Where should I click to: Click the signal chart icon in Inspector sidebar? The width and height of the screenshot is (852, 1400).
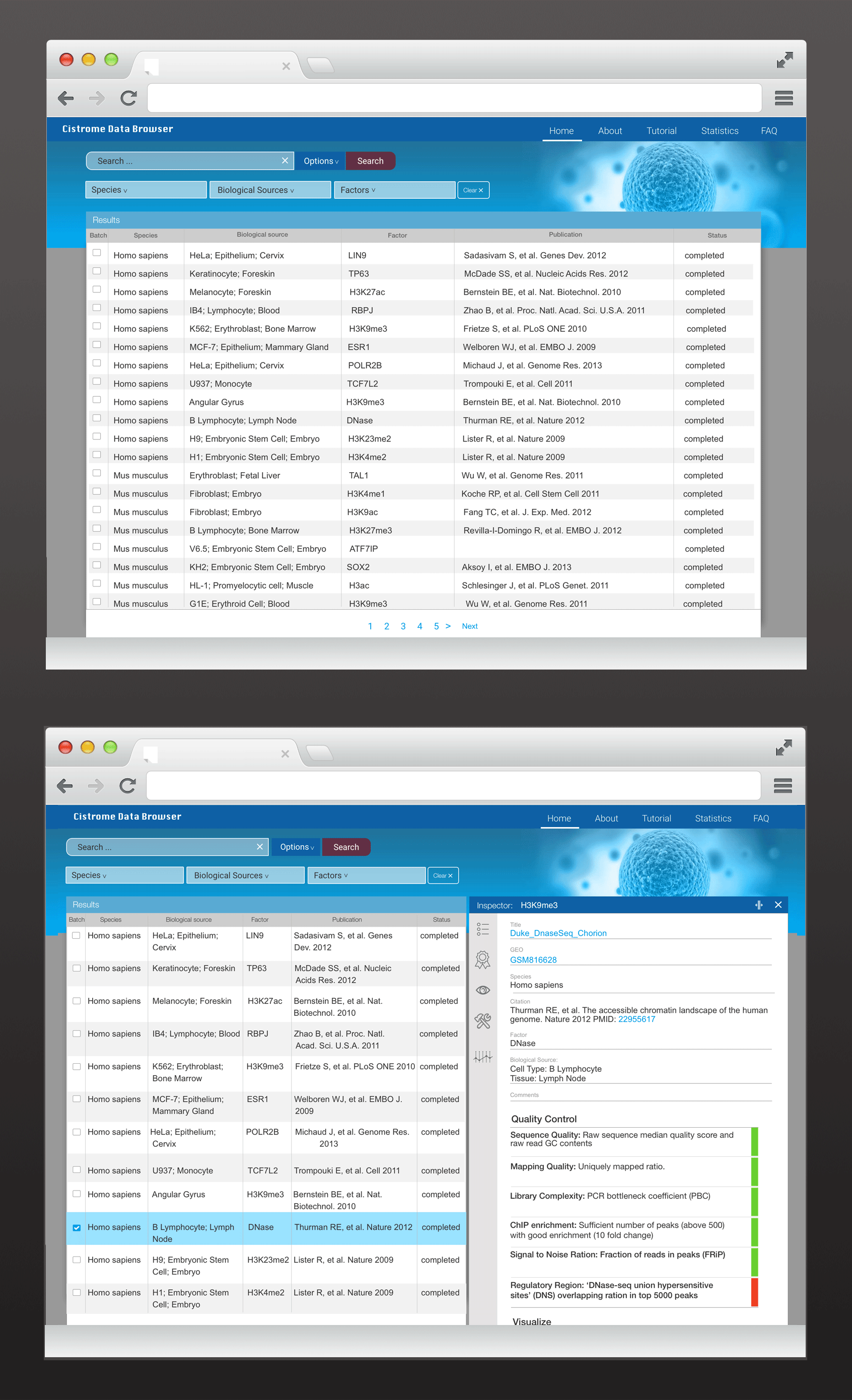pos(482,1057)
